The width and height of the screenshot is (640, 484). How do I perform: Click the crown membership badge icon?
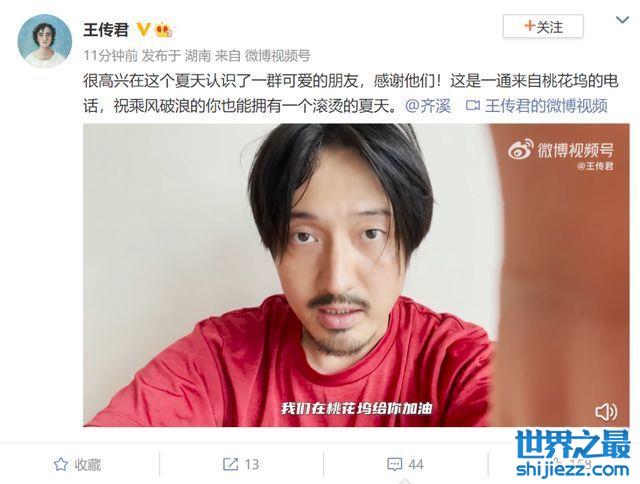pyautogui.click(x=163, y=30)
